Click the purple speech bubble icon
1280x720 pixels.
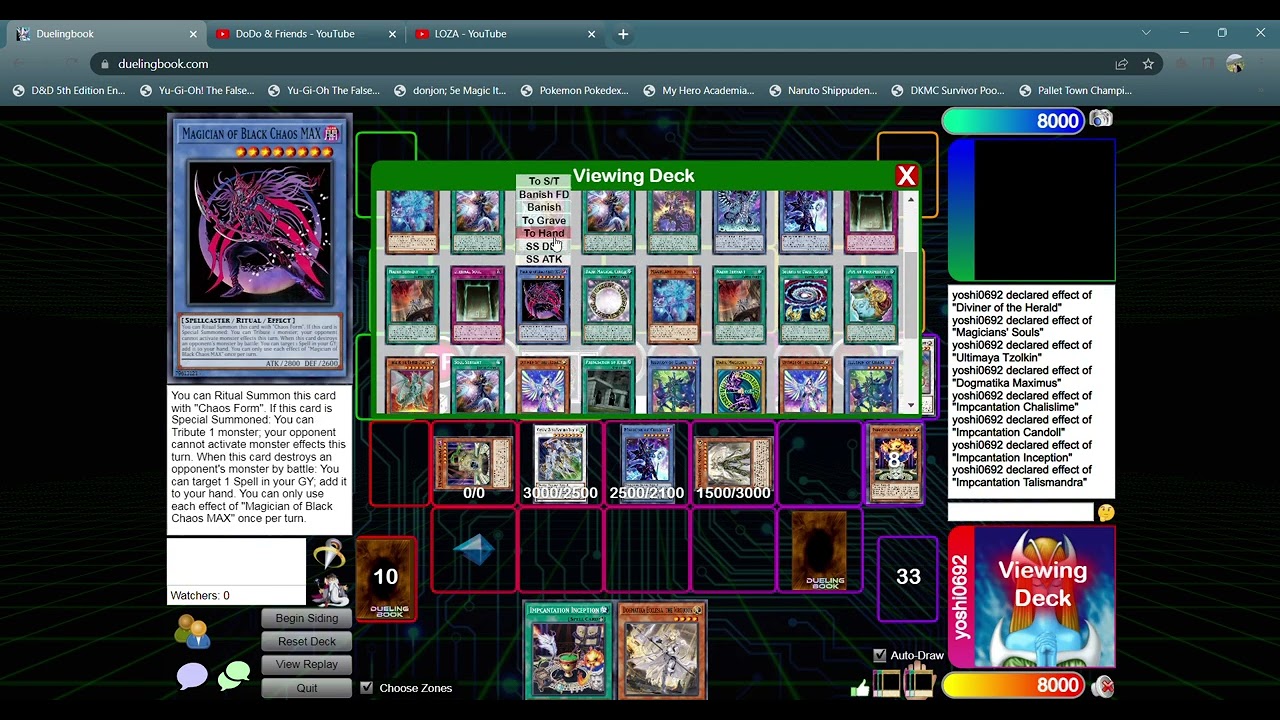192,677
